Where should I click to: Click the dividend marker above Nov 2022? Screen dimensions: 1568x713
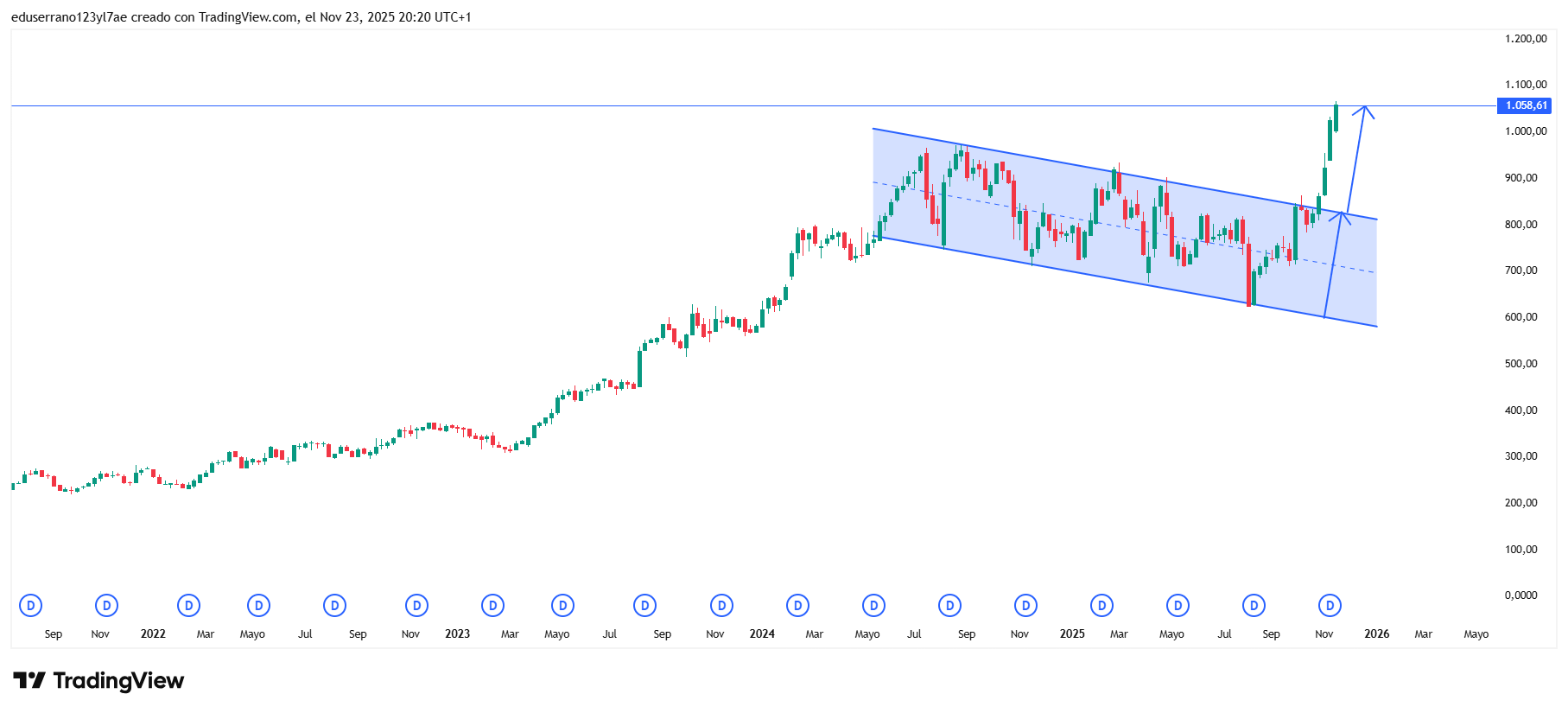(416, 606)
